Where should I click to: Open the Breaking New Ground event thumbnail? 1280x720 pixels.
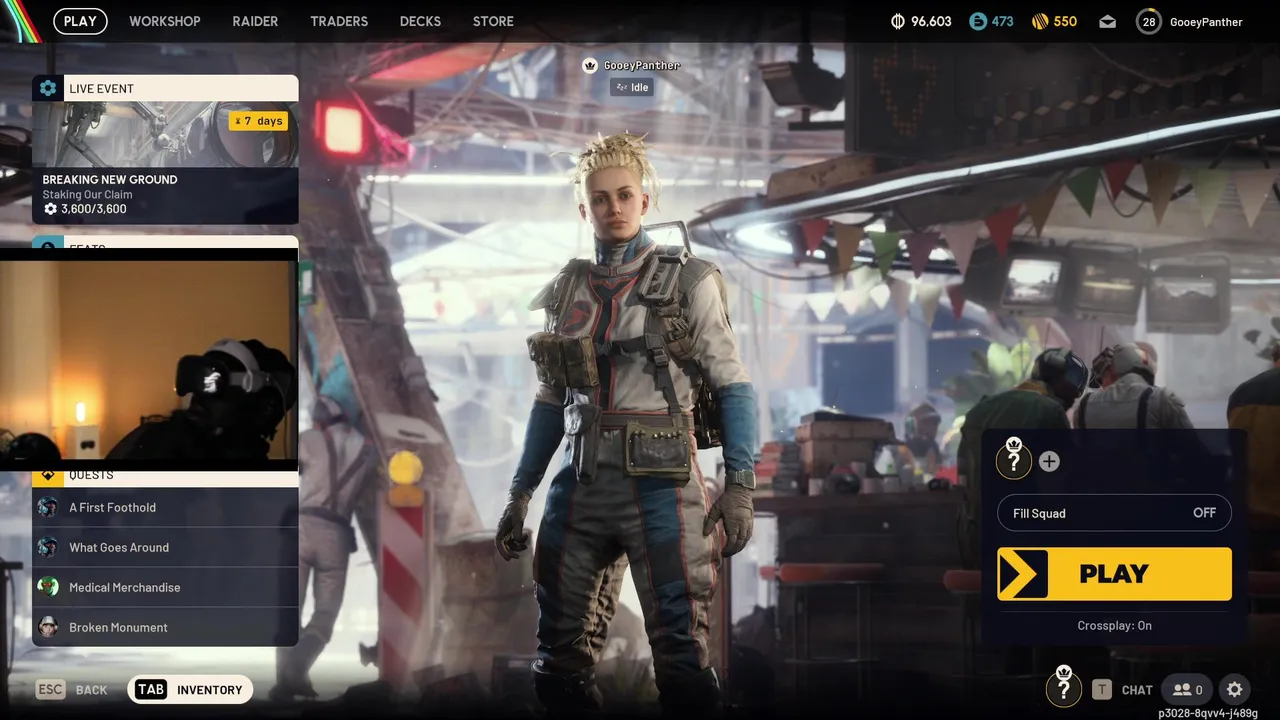pyautogui.click(x=165, y=134)
